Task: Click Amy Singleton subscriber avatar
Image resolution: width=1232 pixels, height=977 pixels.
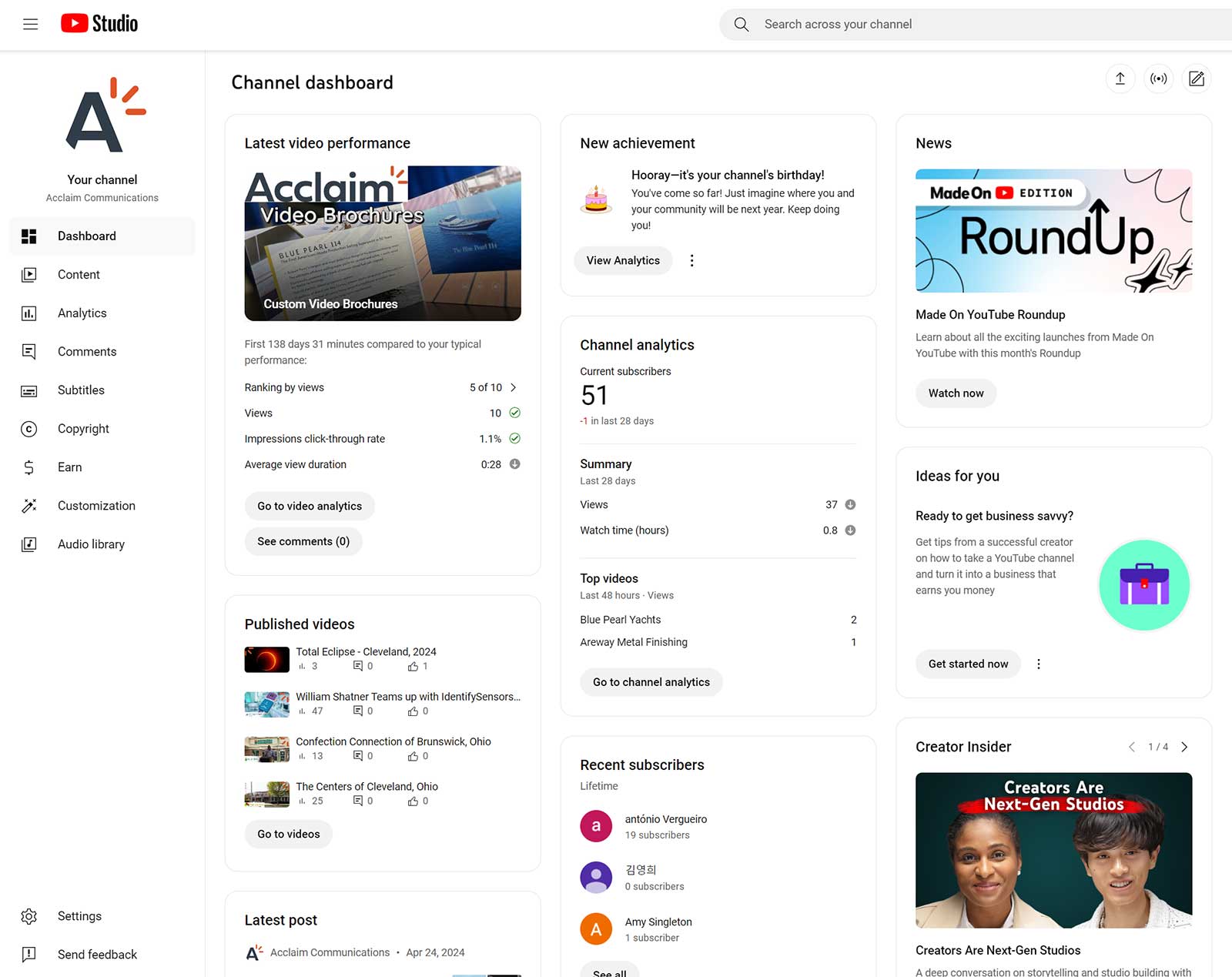Action: pos(596,929)
